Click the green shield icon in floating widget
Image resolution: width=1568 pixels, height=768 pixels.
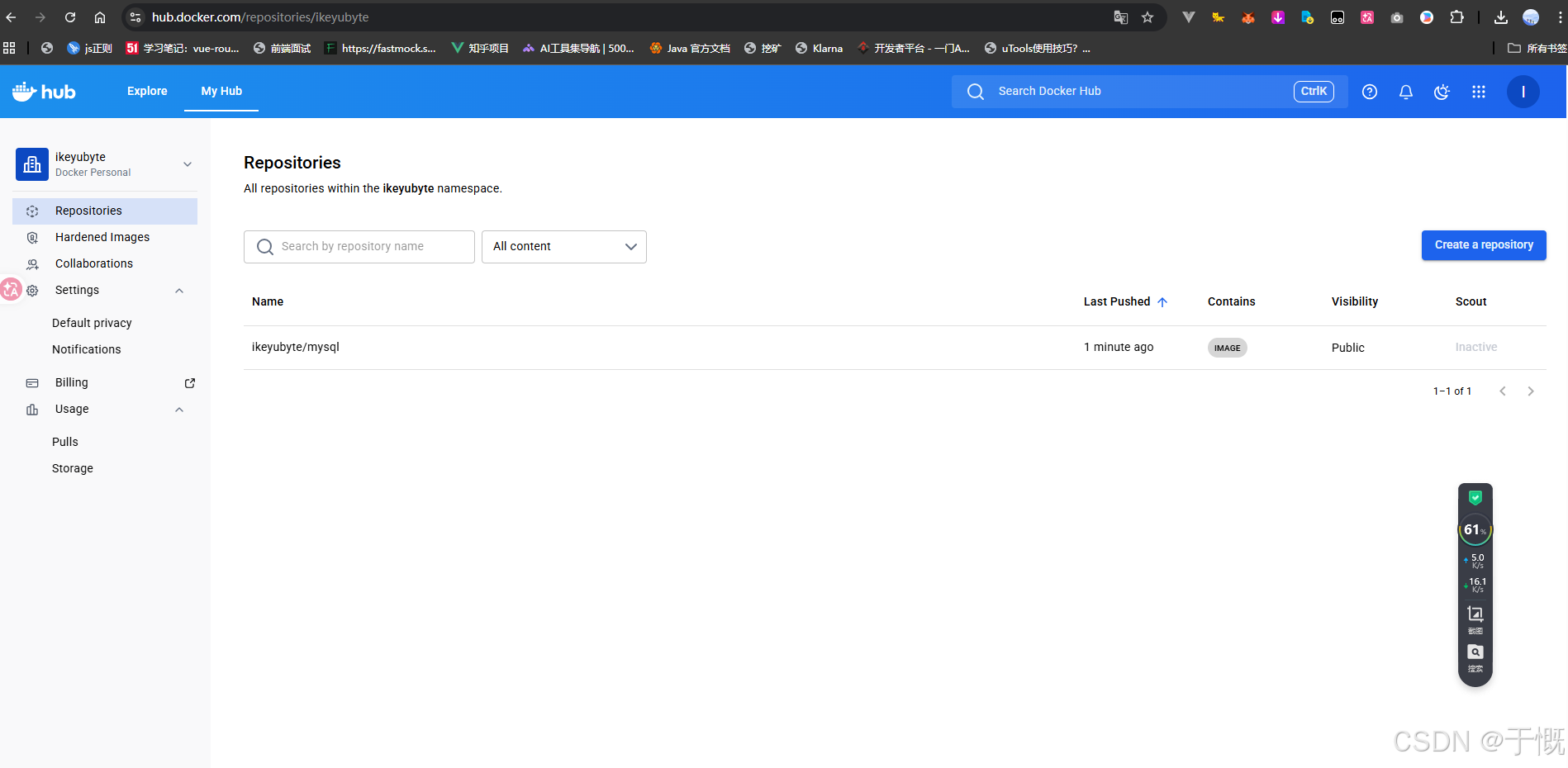(x=1475, y=498)
